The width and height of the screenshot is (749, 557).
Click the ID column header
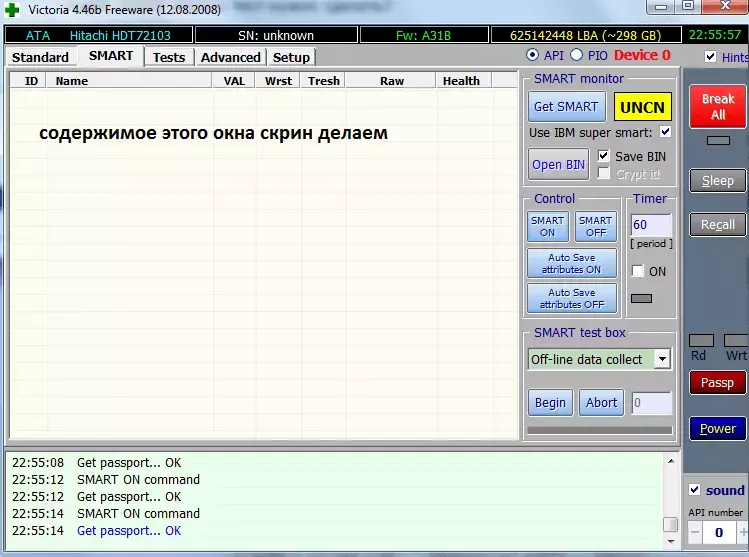pos(29,81)
